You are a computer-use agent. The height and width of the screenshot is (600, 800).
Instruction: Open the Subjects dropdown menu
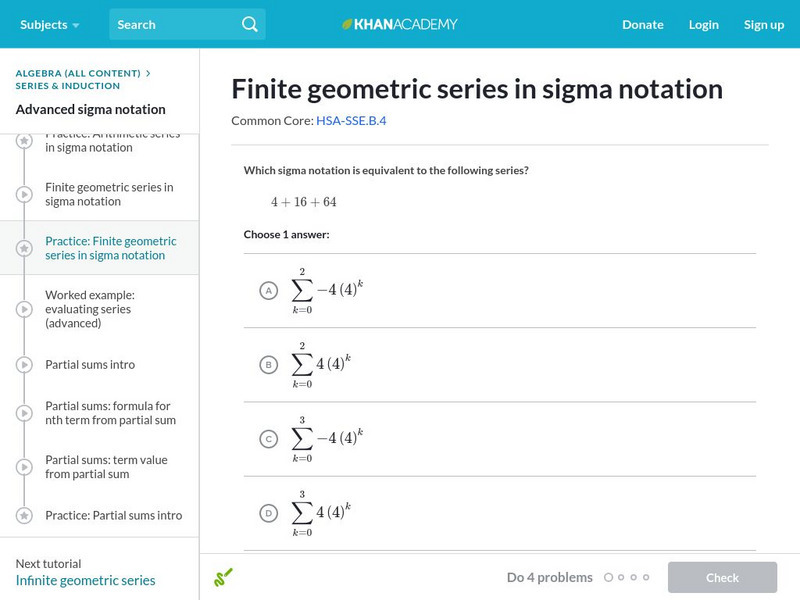pos(50,24)
